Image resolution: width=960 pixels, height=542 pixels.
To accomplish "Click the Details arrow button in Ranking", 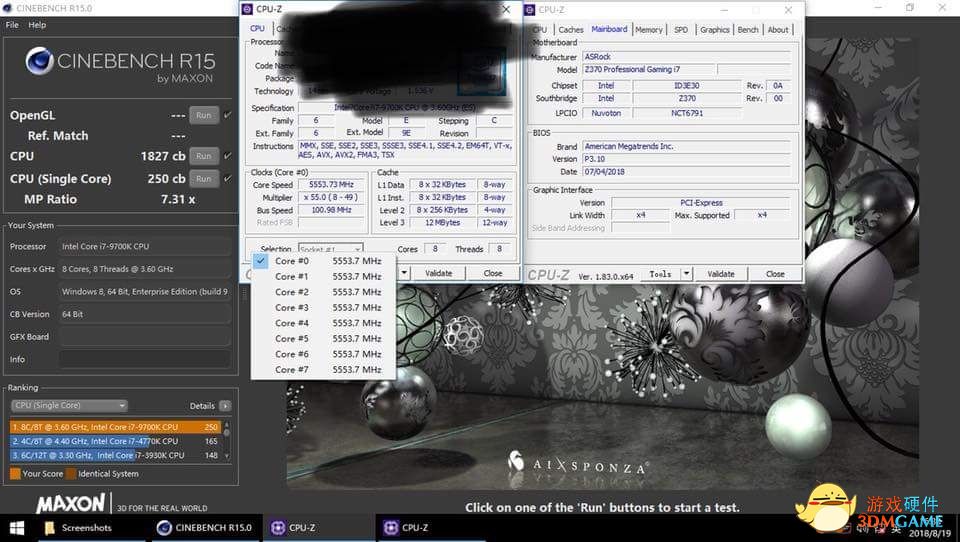I will (x=225, y=406).
